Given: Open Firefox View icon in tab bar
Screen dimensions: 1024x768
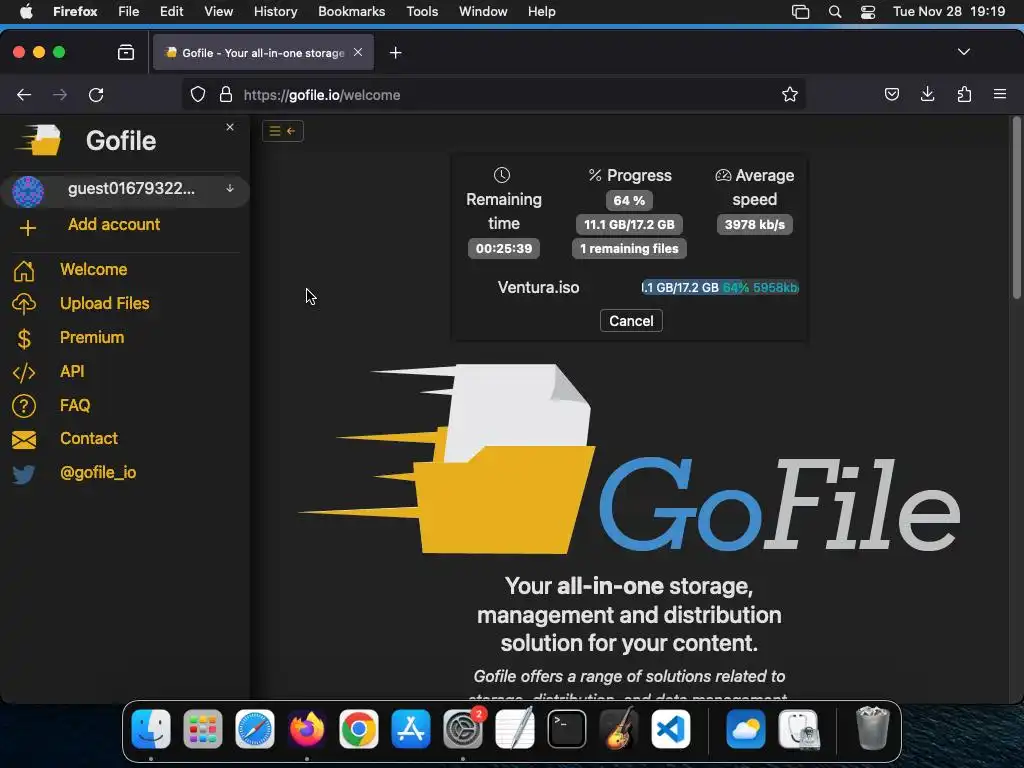Looking at the screenshot, I should (x=126, y=52).
